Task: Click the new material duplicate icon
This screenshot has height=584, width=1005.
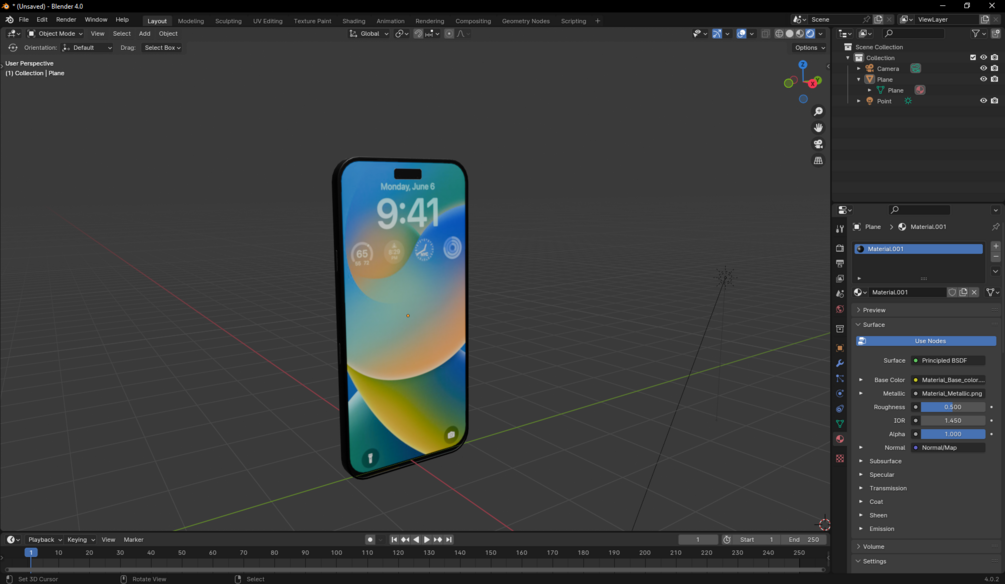Action: click(x=963, y=292)
